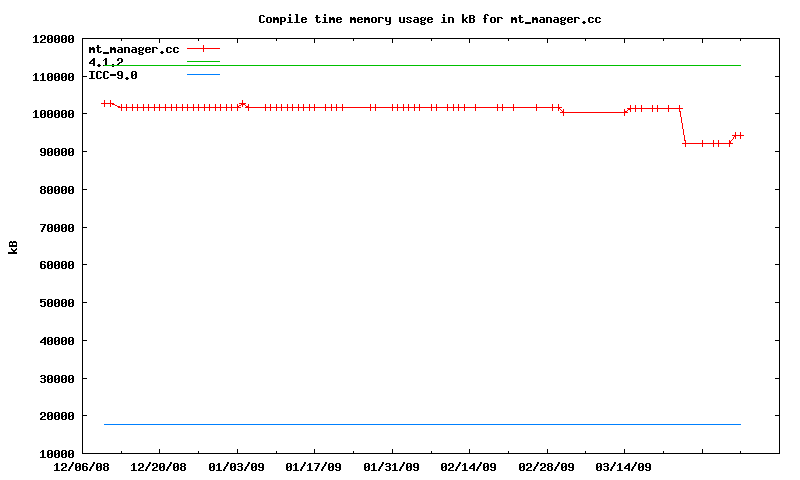
Task: Click the 20000 y-axis tick label
Action: [58, 416]
